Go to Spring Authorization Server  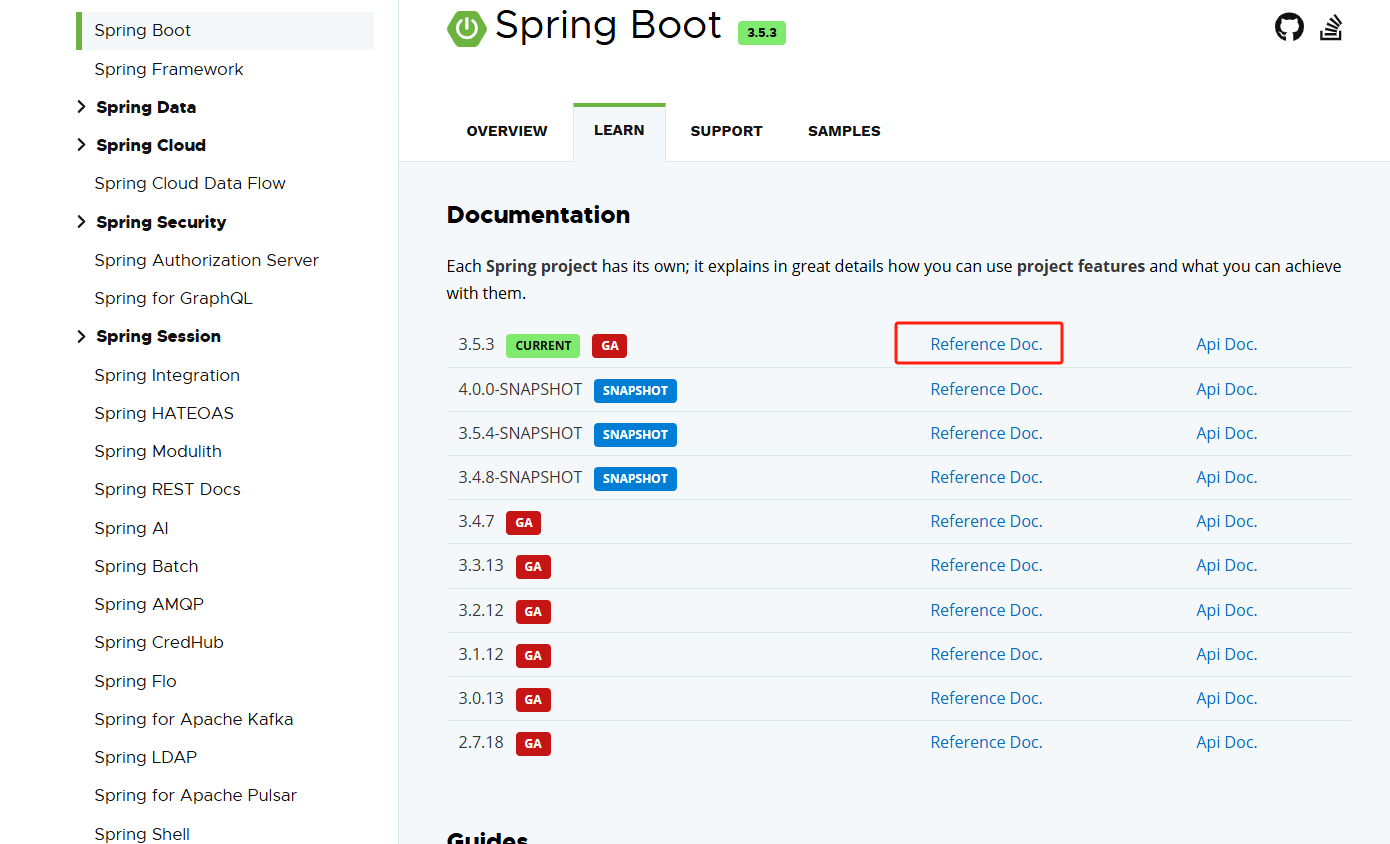pyautogui.click(x=206, y=260)
